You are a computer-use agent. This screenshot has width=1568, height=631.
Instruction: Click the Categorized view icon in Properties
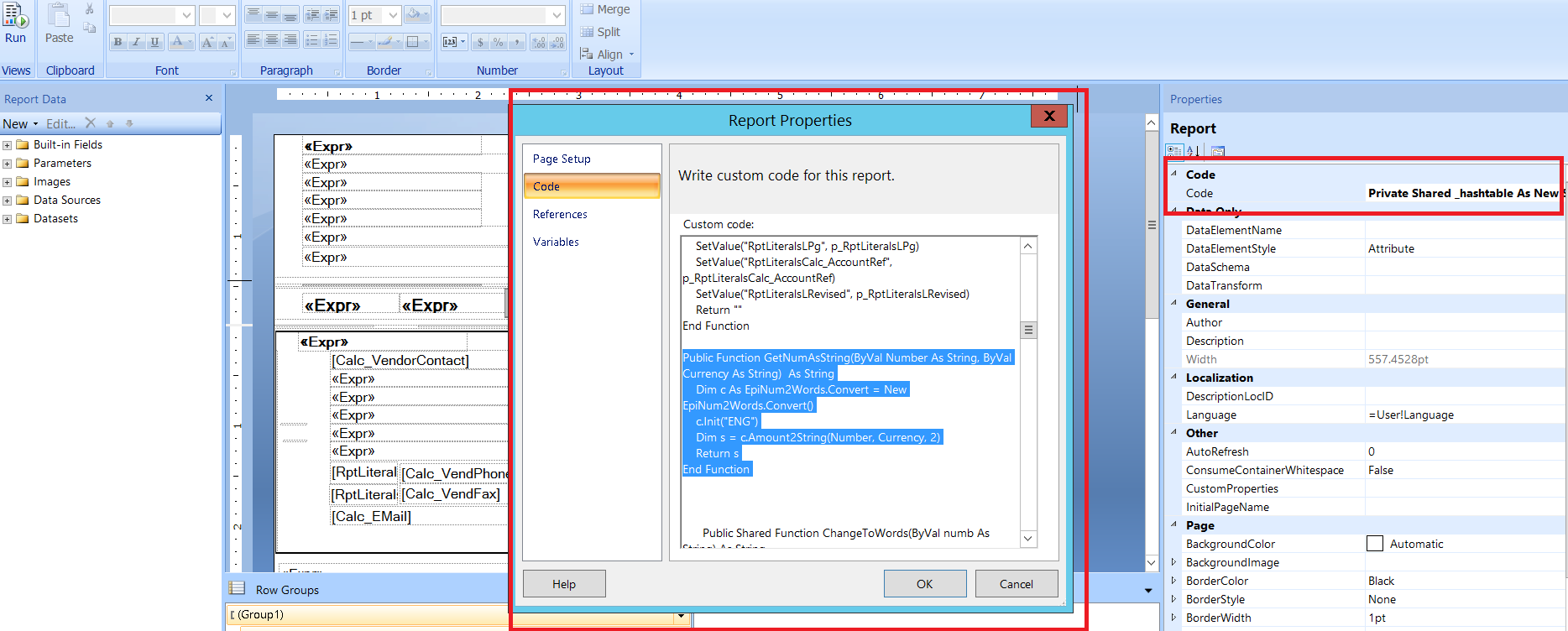coord(1174,151)
